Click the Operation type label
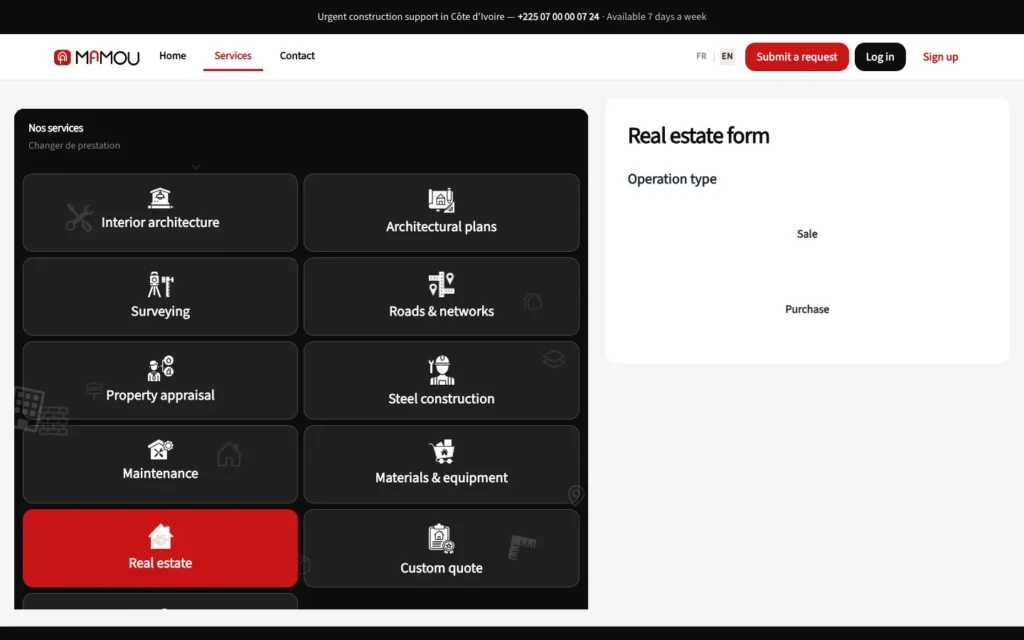The width and height of the screenshot is (1024, 640). tap(672, 179)
